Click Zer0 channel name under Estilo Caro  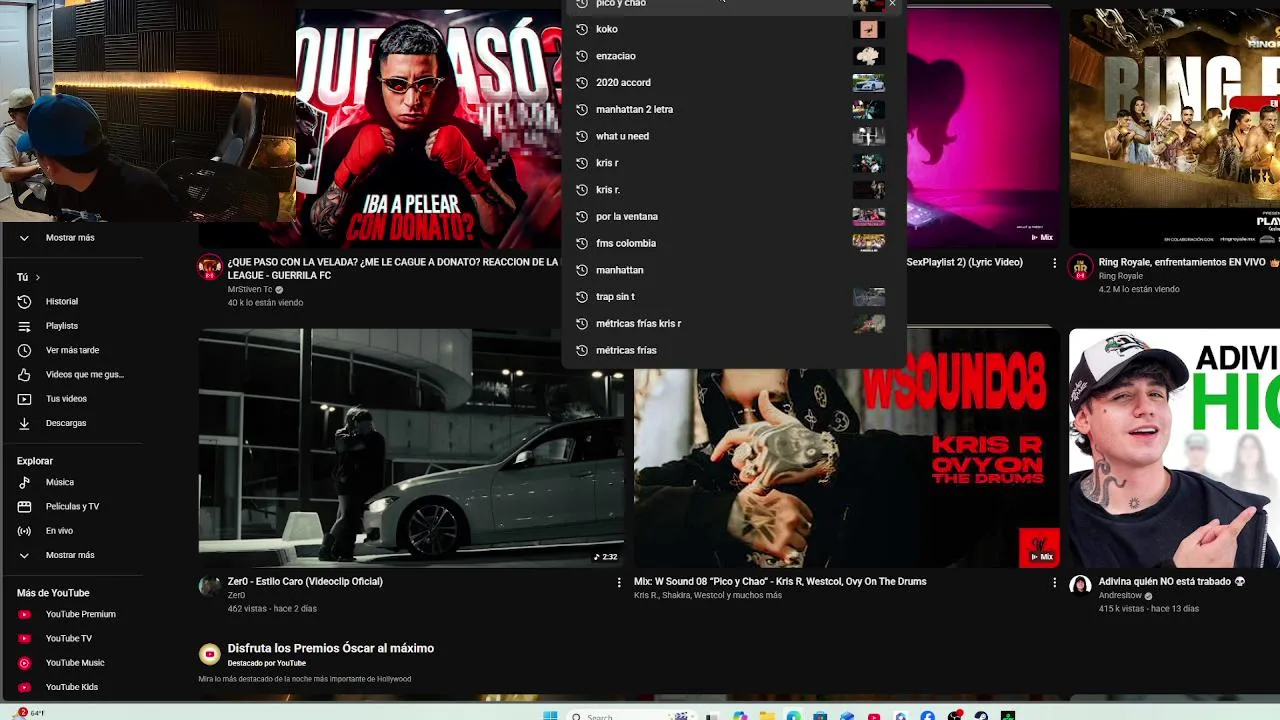236,595
